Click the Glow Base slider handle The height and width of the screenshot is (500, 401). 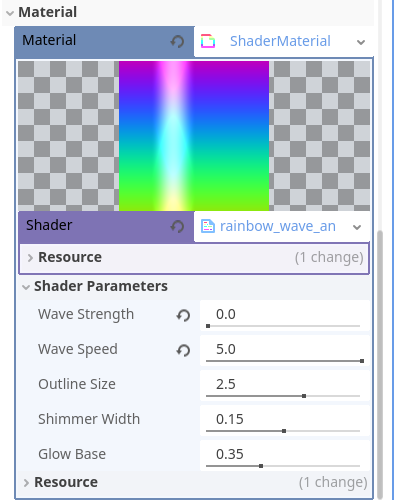point(261,466)
